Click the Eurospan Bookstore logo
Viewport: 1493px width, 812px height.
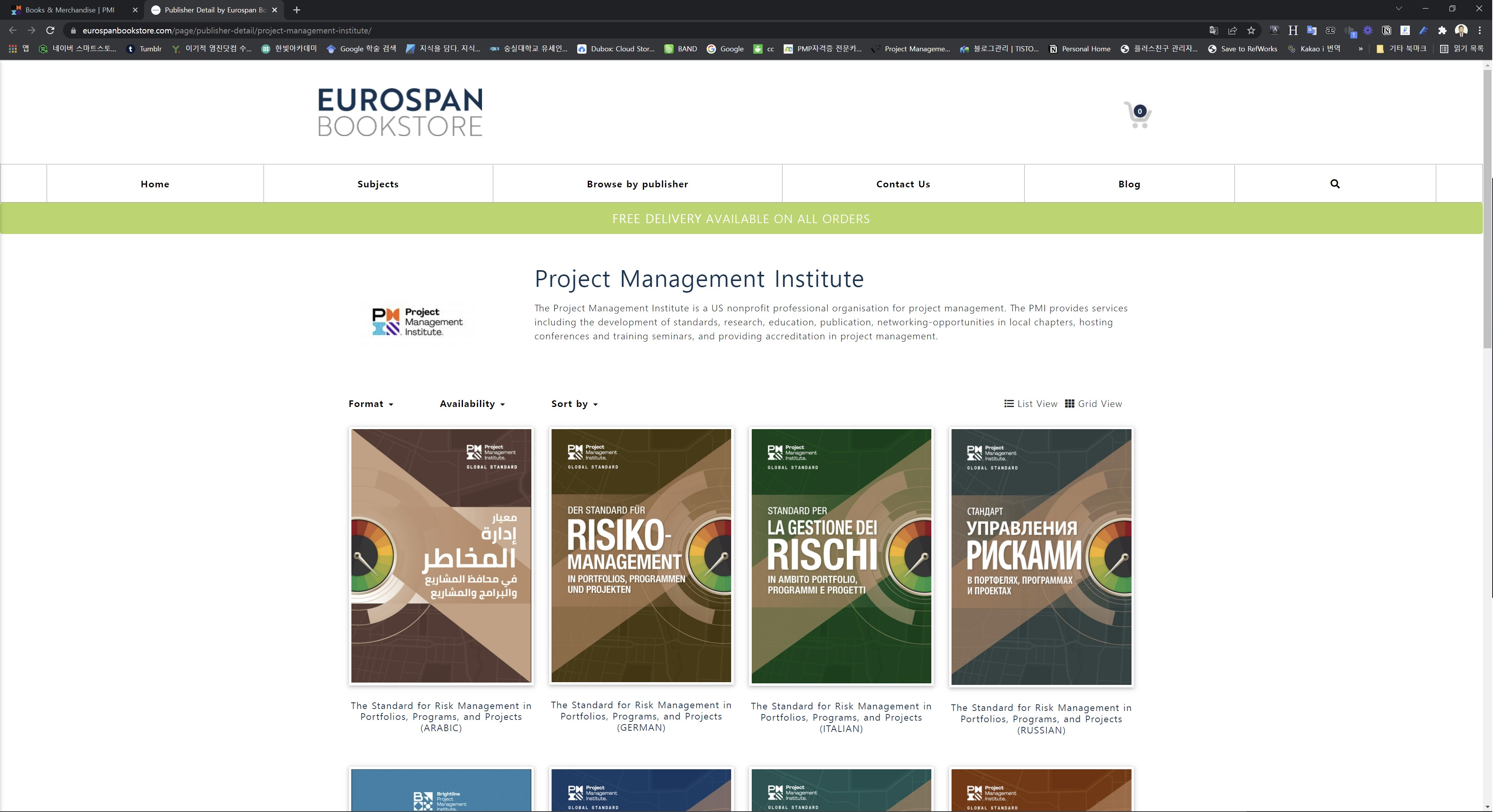pos(400,112)
